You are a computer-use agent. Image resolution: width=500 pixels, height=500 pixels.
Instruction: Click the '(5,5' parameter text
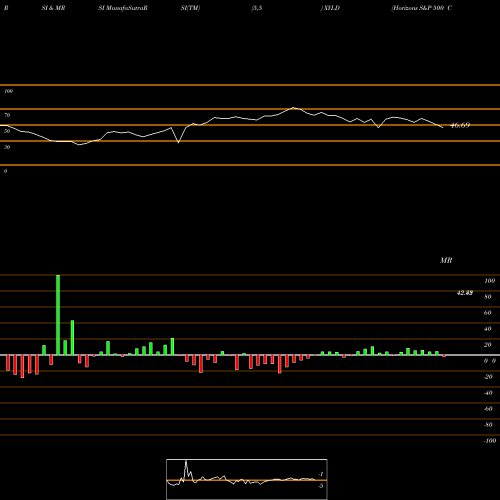click(x=256, y=8)
